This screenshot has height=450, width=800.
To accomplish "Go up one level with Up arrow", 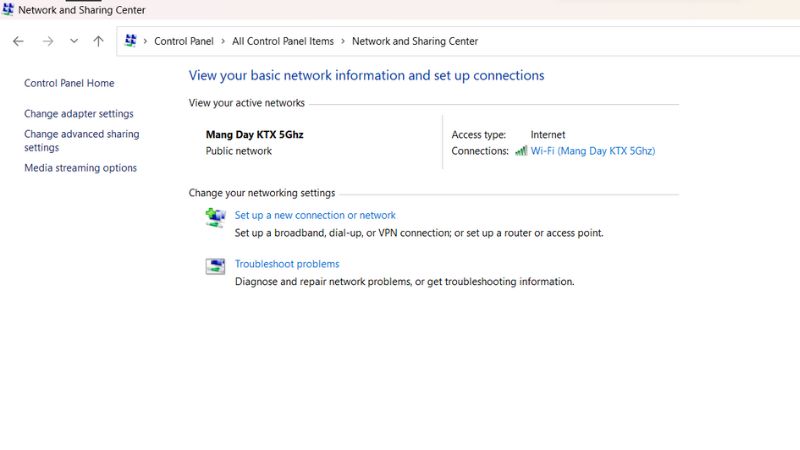I will coord(98,41).
